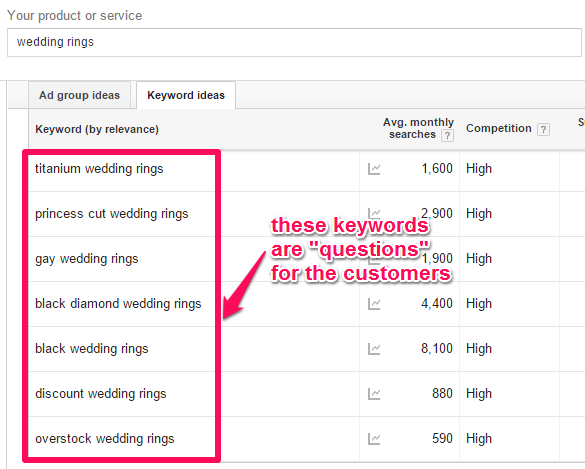Viewport: 585px width, 469px height.
Task: Select keyword gay wedding rings
Action: pyautogui.click(x=87, y=259)
